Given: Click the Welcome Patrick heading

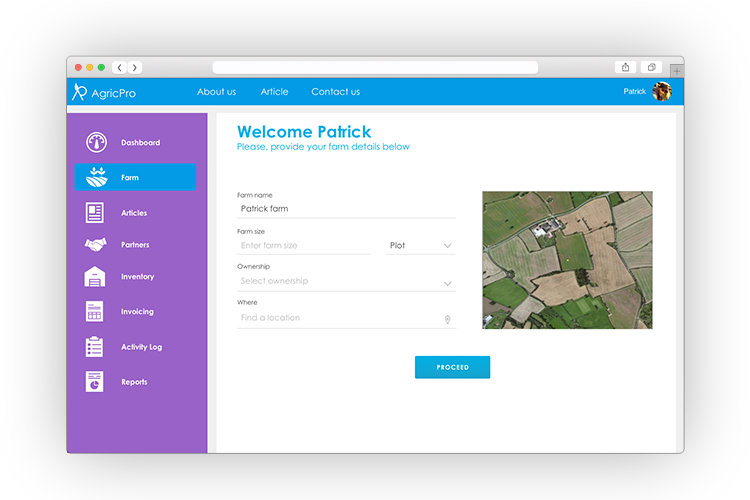Looking at the screenshot, I should (x=304, y=132).
